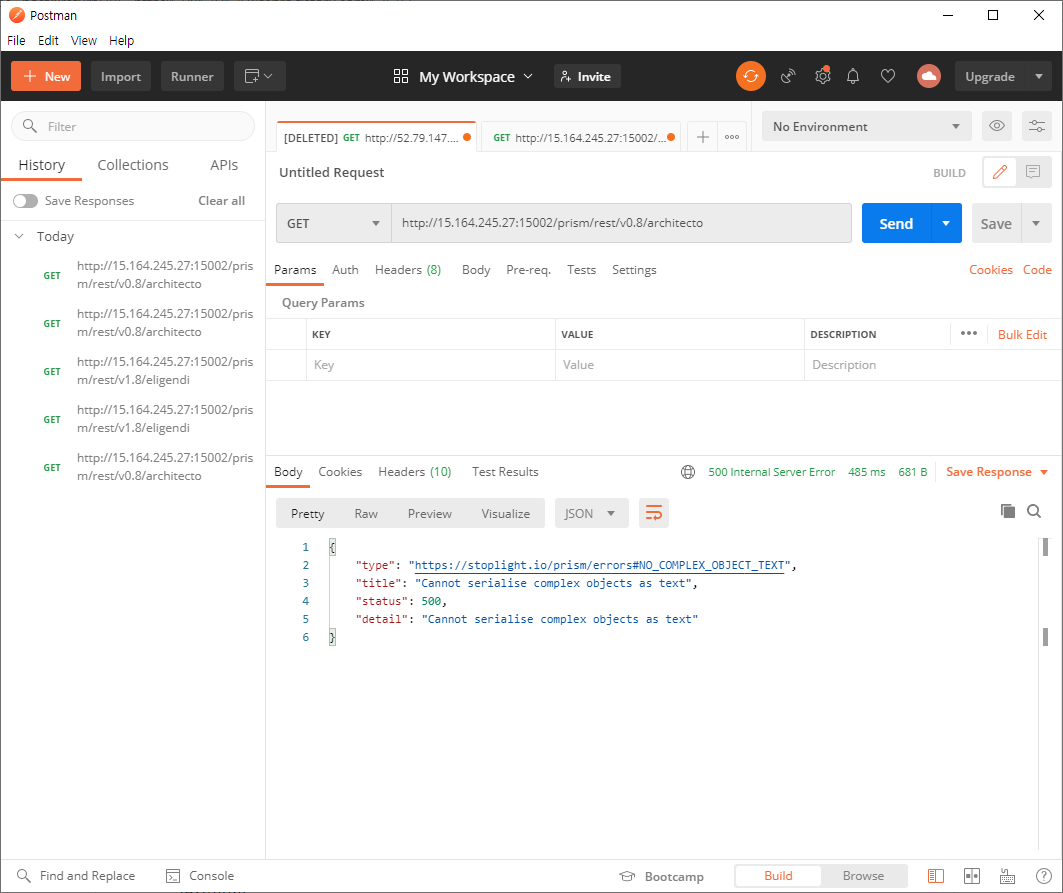Click the history Filter search field

tap(133, 126)
